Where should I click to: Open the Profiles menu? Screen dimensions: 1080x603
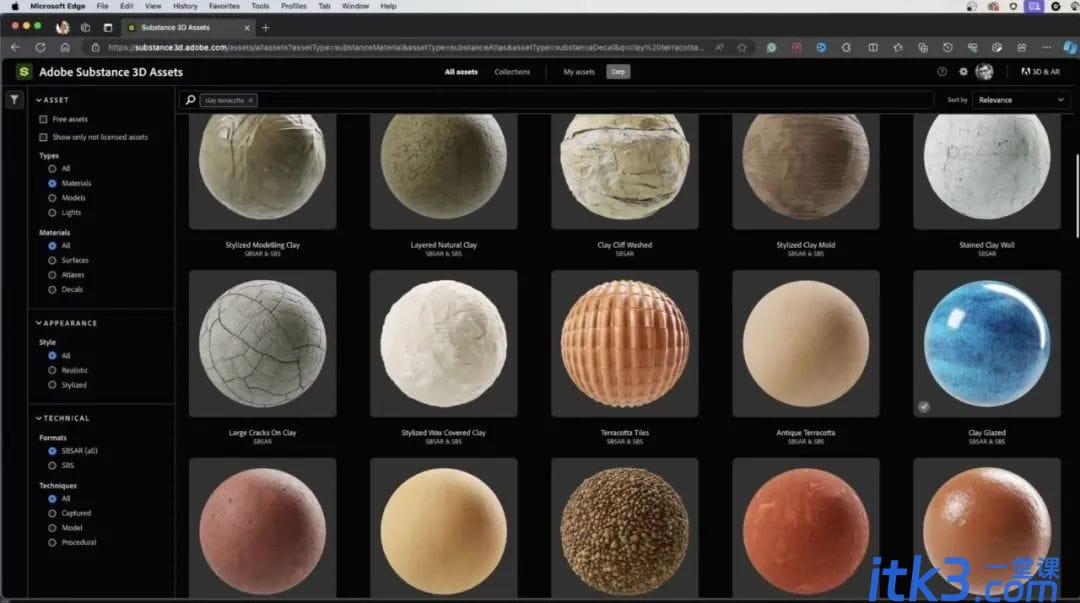click(293, 6)
